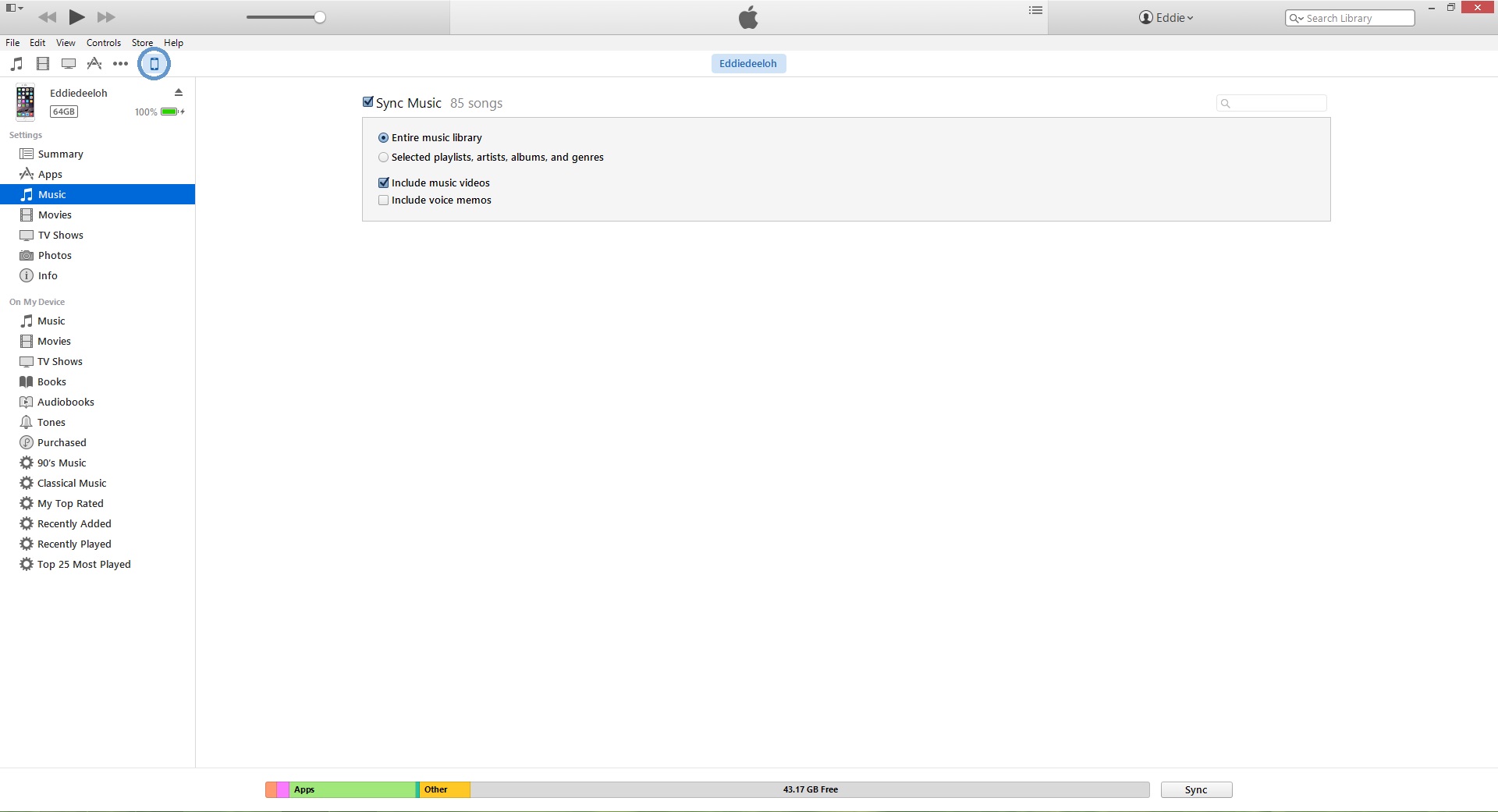
Task: Click the 43.17 GB Free storage segment
Action: [810, 789]
